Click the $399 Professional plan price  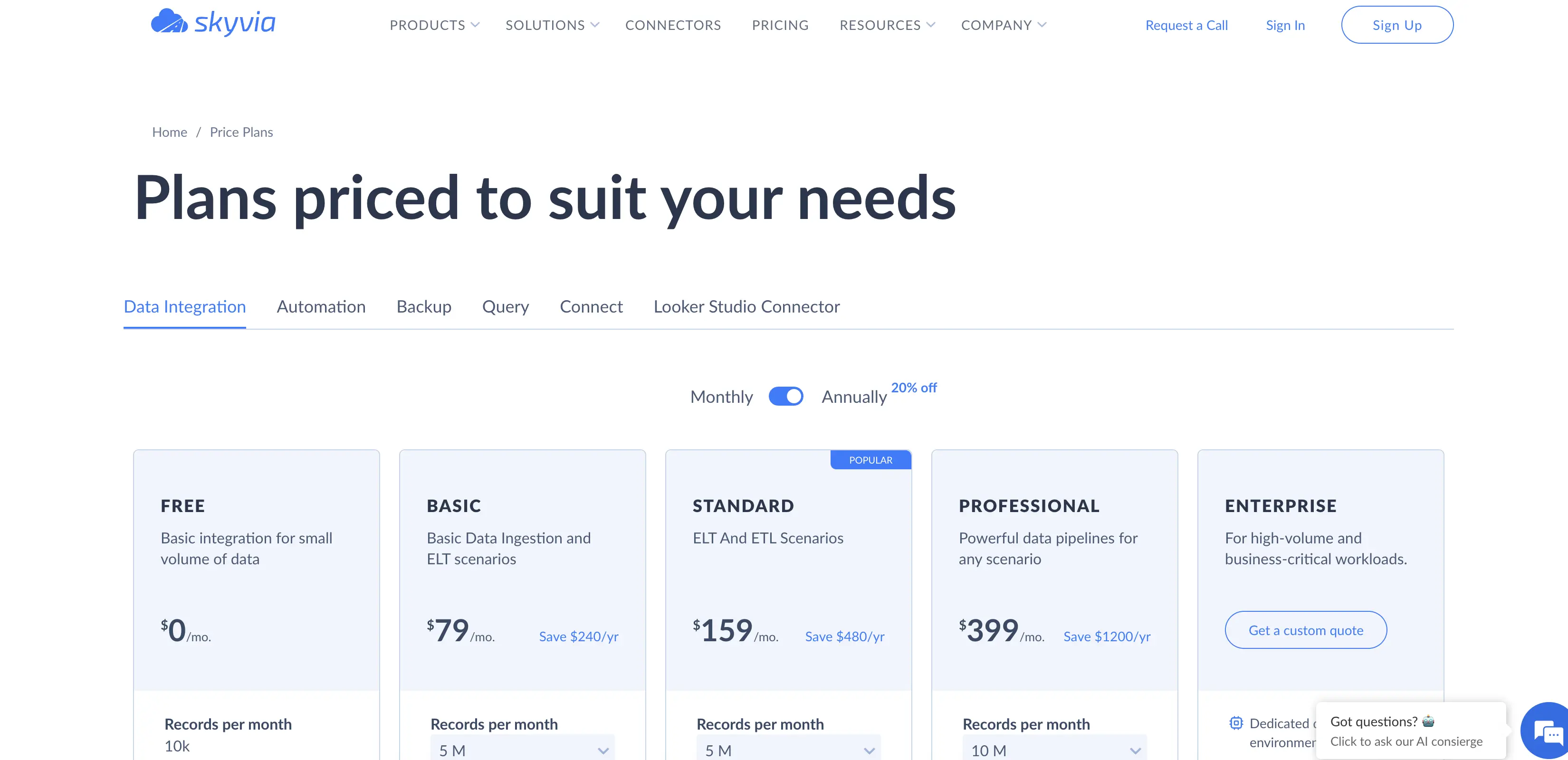tap(1001, 630)
